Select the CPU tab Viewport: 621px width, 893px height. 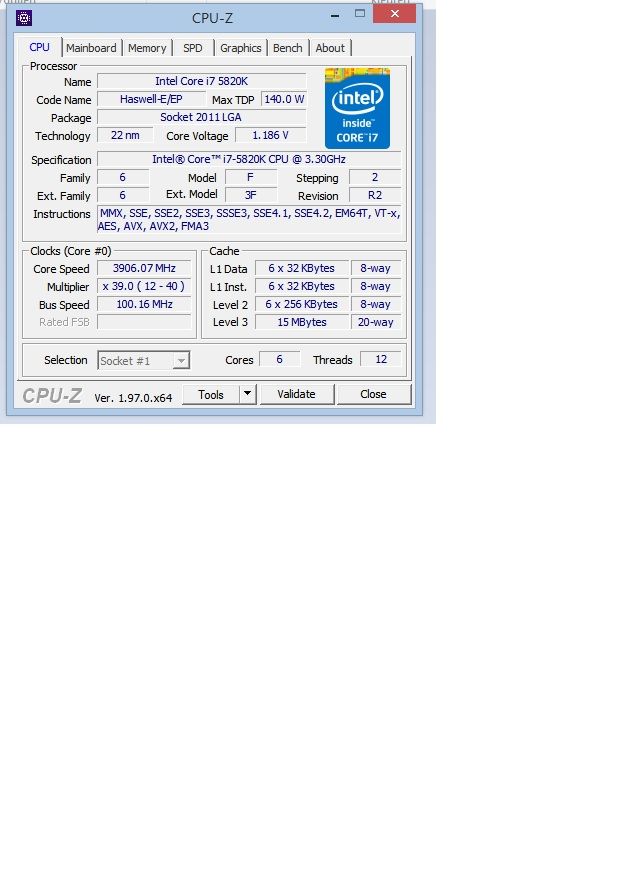[39, 47]
